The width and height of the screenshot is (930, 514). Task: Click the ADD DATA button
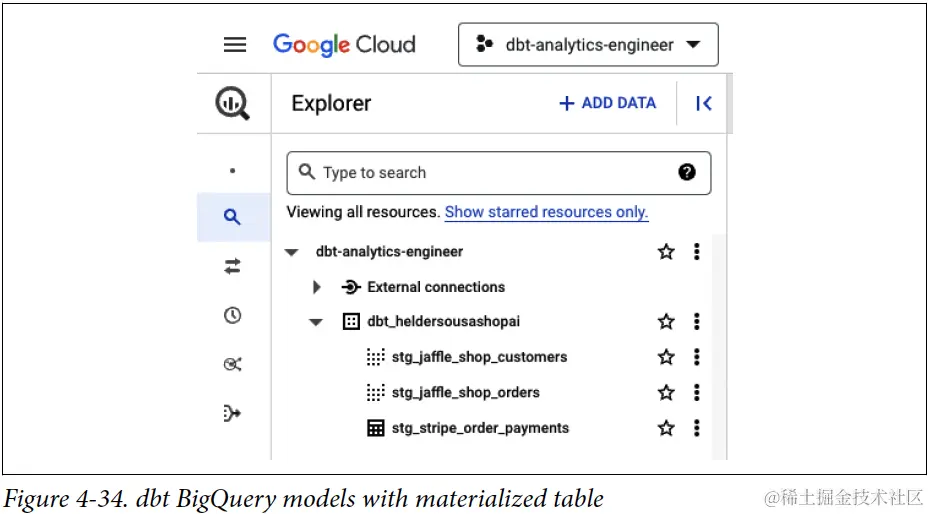pyautogui.click(x=607, y=103)
